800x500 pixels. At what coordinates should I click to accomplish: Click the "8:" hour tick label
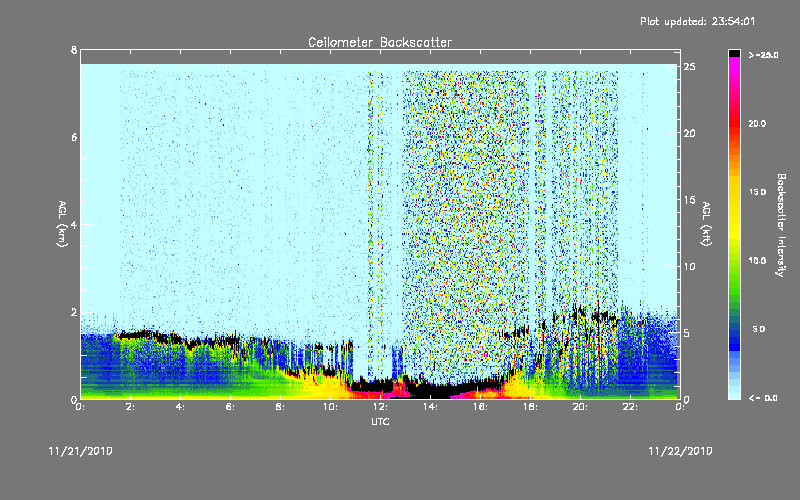281,407
